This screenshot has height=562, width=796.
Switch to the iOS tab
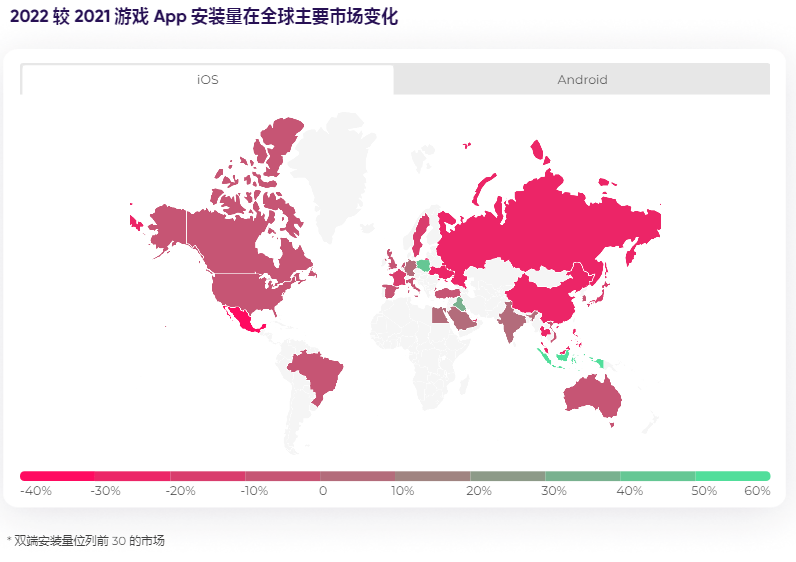[x=207, y=80]
